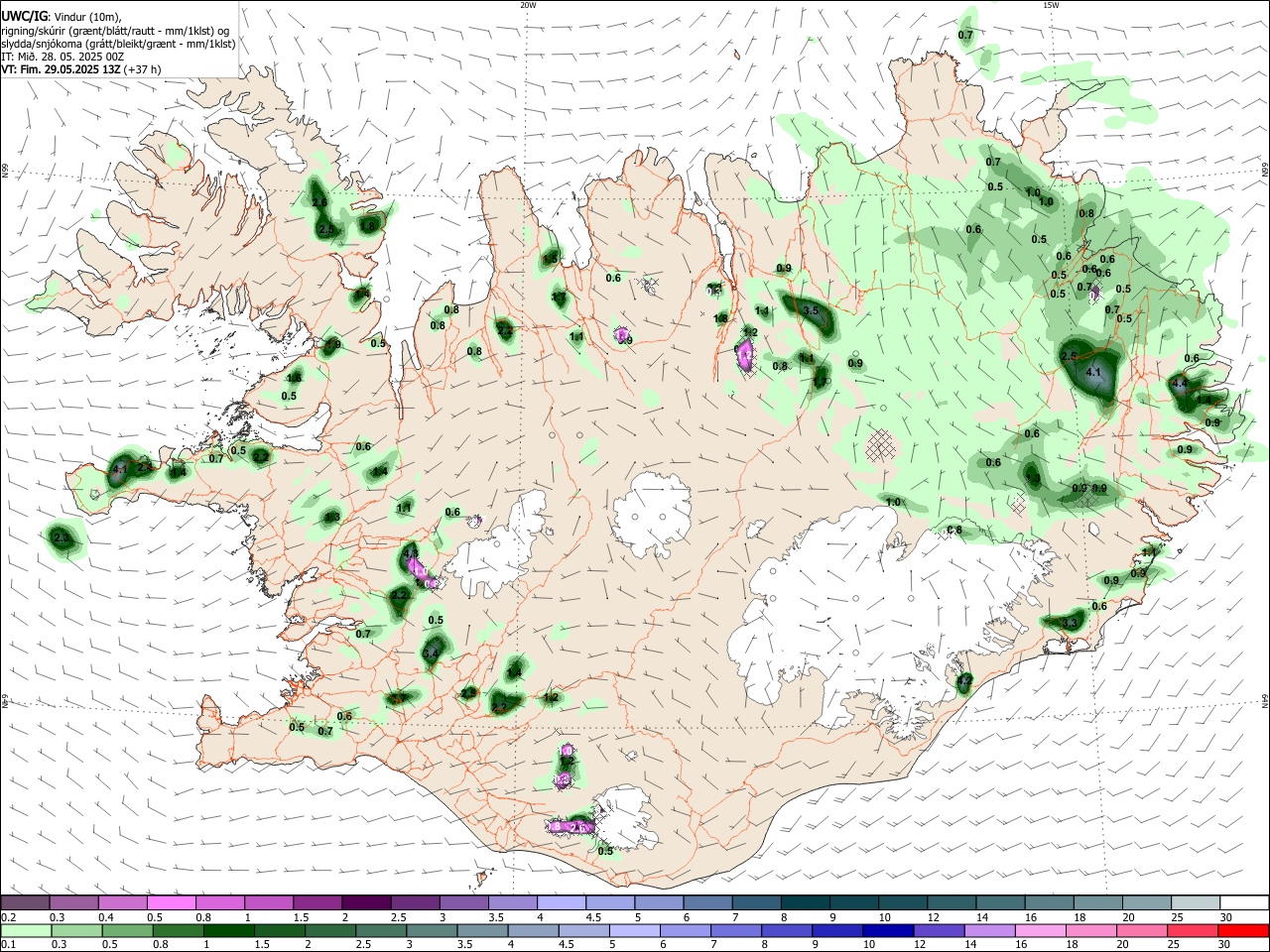1270x952 pixels.
Task: Pick the light grey 25 swatch in upper legend
Action: [x=1196, y=902]
